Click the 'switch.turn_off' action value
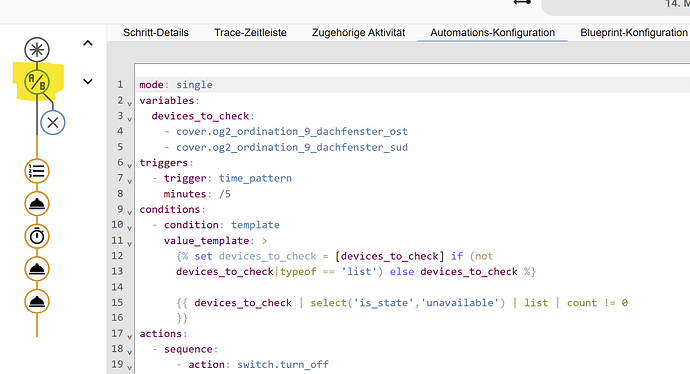The width and height of the screenshot is (690, 374). pyautogui.click(x=283, y=365)
